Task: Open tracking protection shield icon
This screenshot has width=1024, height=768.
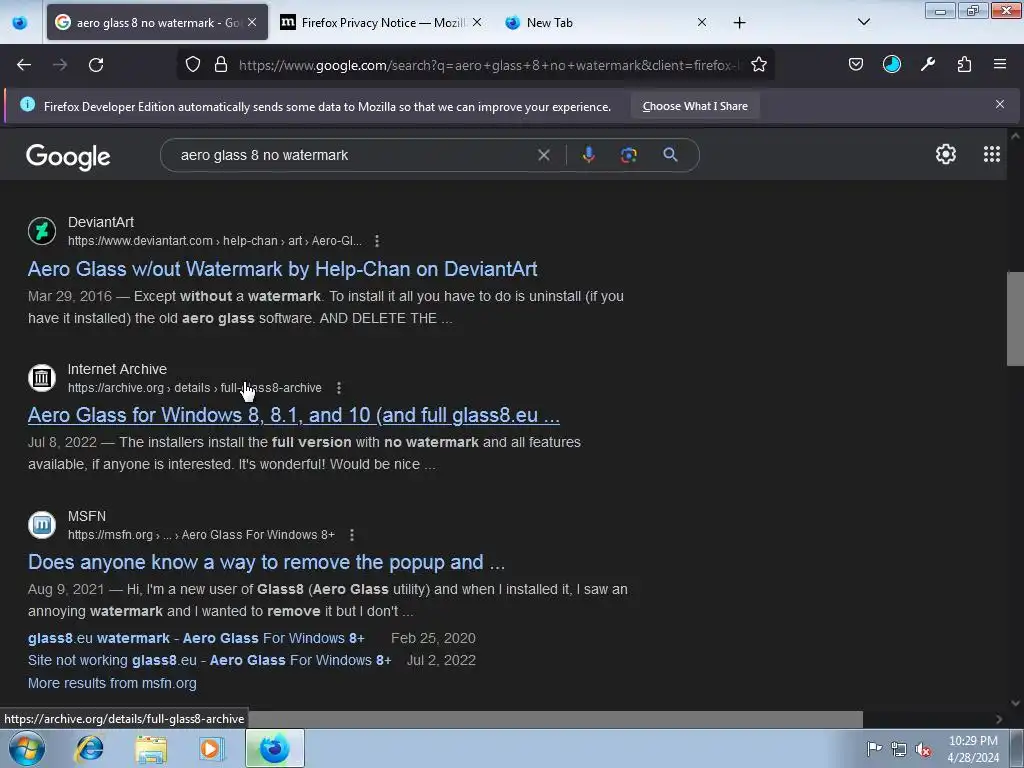Action: 193,65
